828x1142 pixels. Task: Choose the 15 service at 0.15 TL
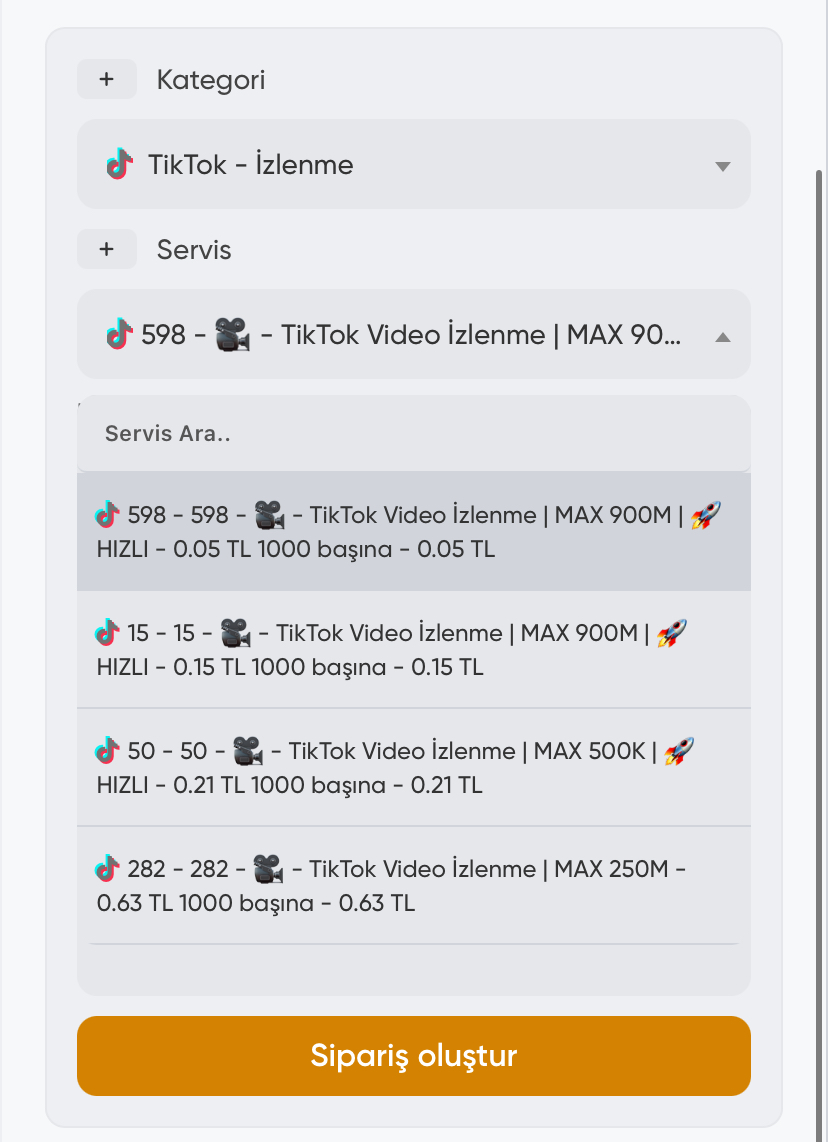pyautogui.click(x=414, y=650)
